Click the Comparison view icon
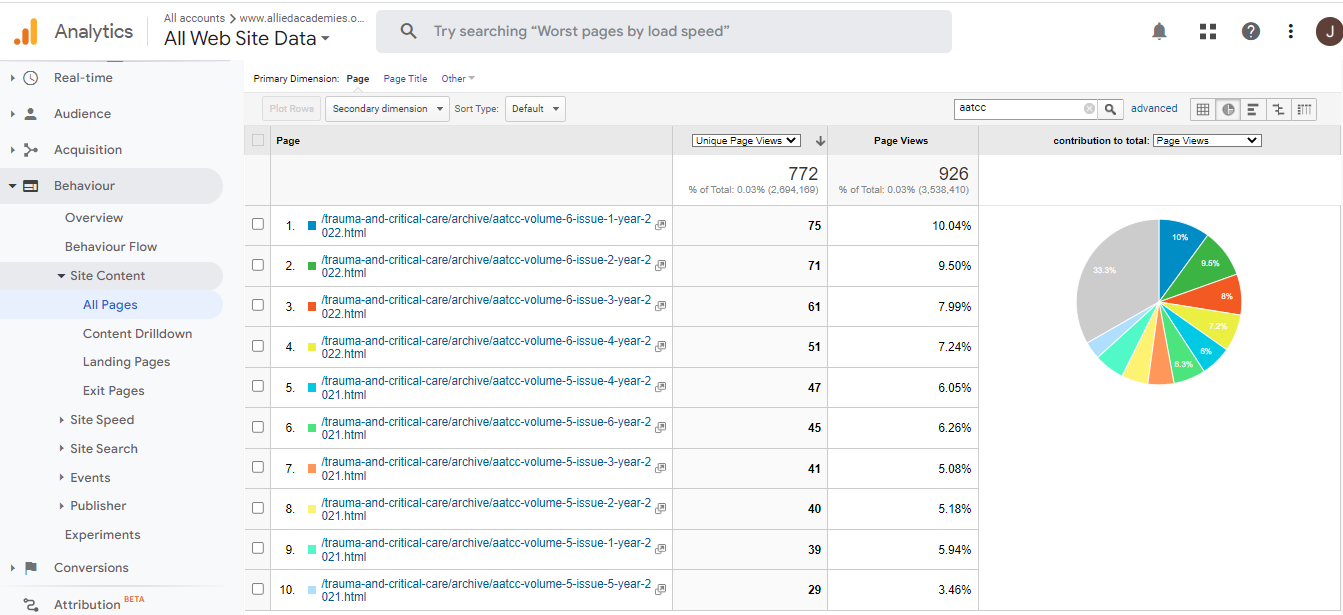This screenshot has height=615, width=1343. pos(1278,109)
